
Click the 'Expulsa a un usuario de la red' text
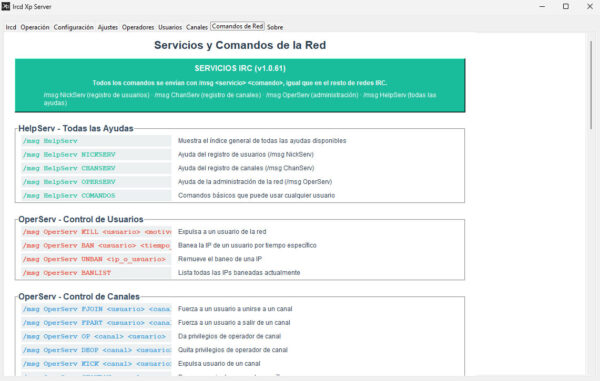[222, 232]
